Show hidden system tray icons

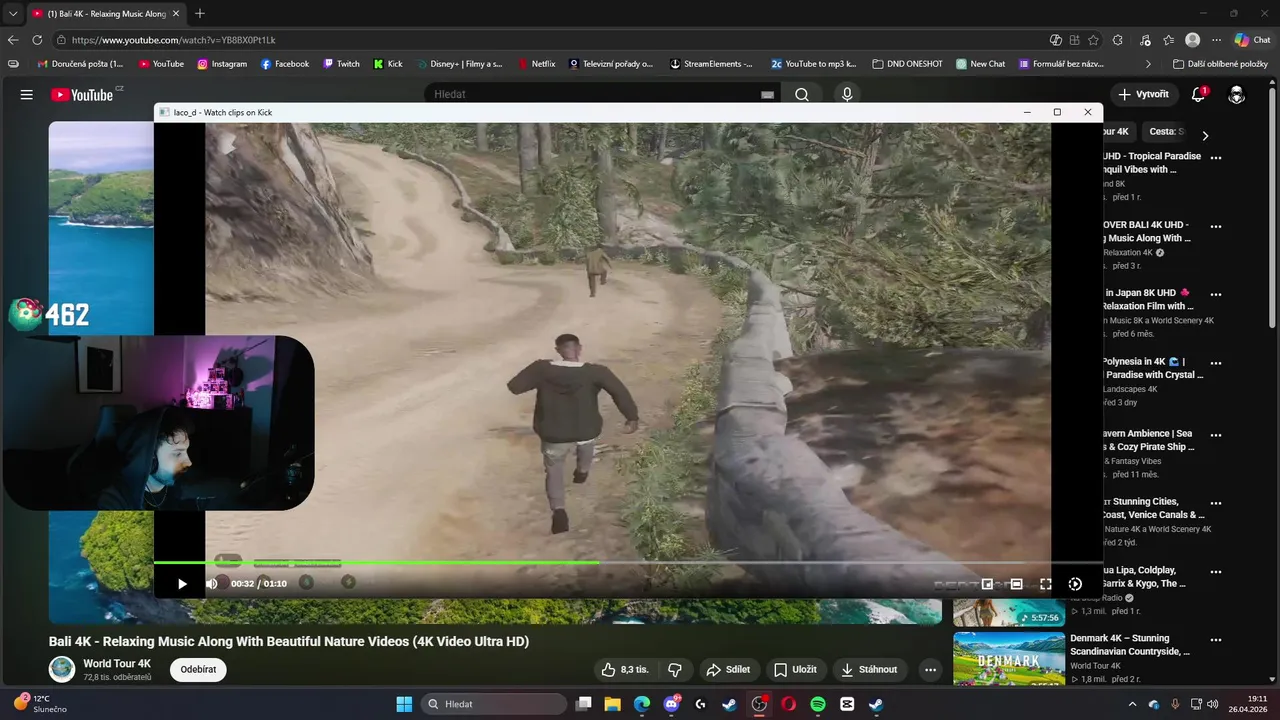1134,704
